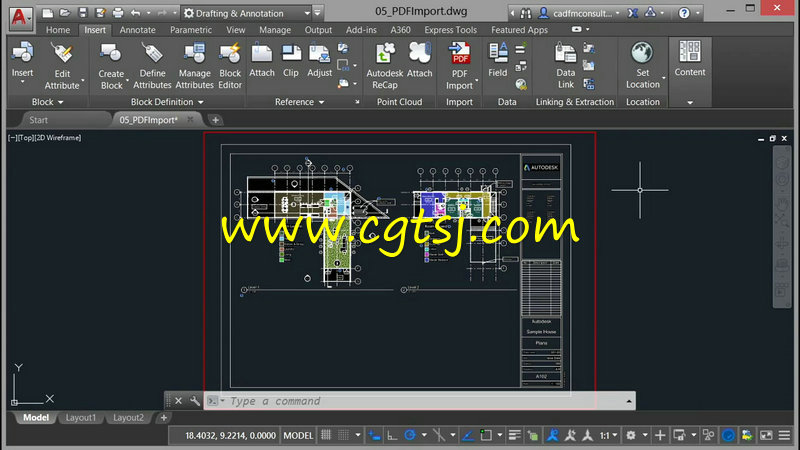Open the command history arrow
800x450 pixels.
point(629,402)
